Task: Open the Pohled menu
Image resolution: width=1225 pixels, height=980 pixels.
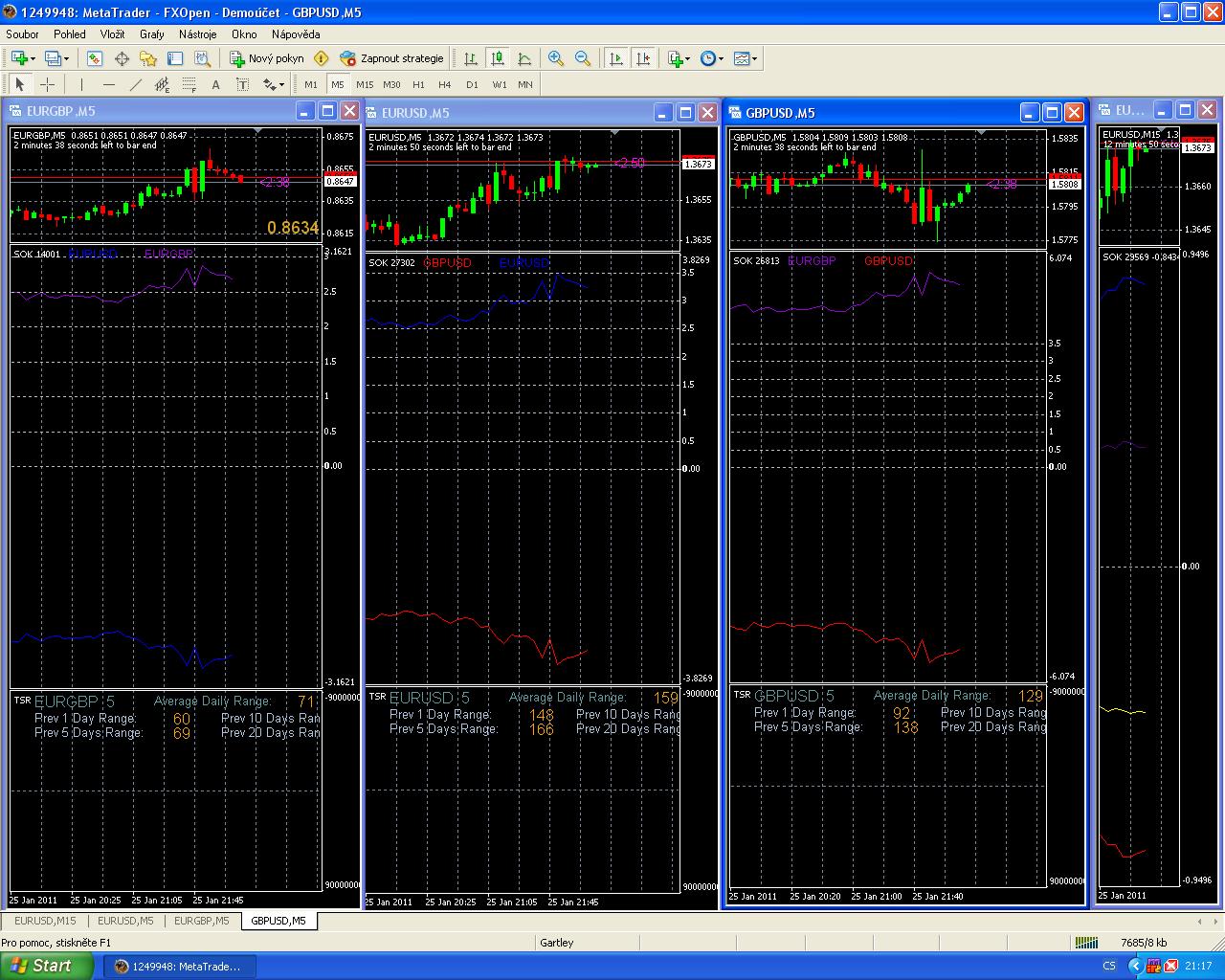Action: 70,34
